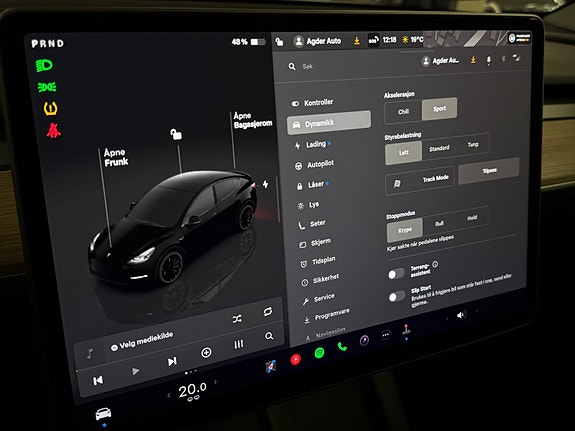
Task: Choose Rull stop mode
Action: 439,223
